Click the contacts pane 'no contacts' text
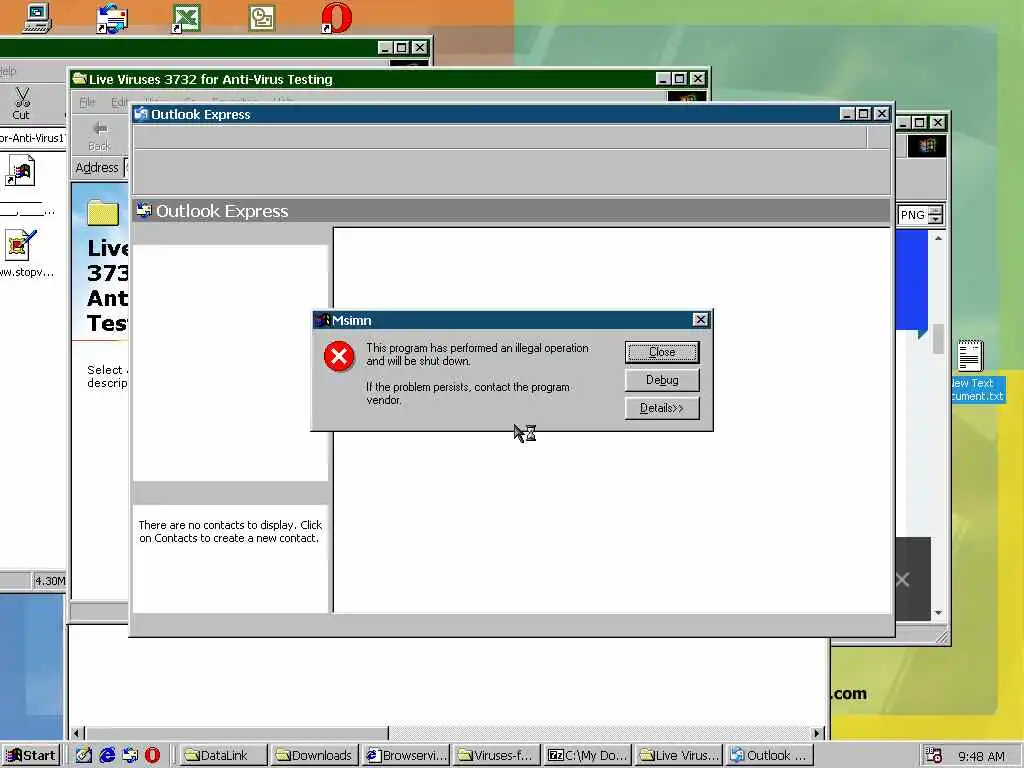This screenshot has height=768, width=1024. click(230, 532)
